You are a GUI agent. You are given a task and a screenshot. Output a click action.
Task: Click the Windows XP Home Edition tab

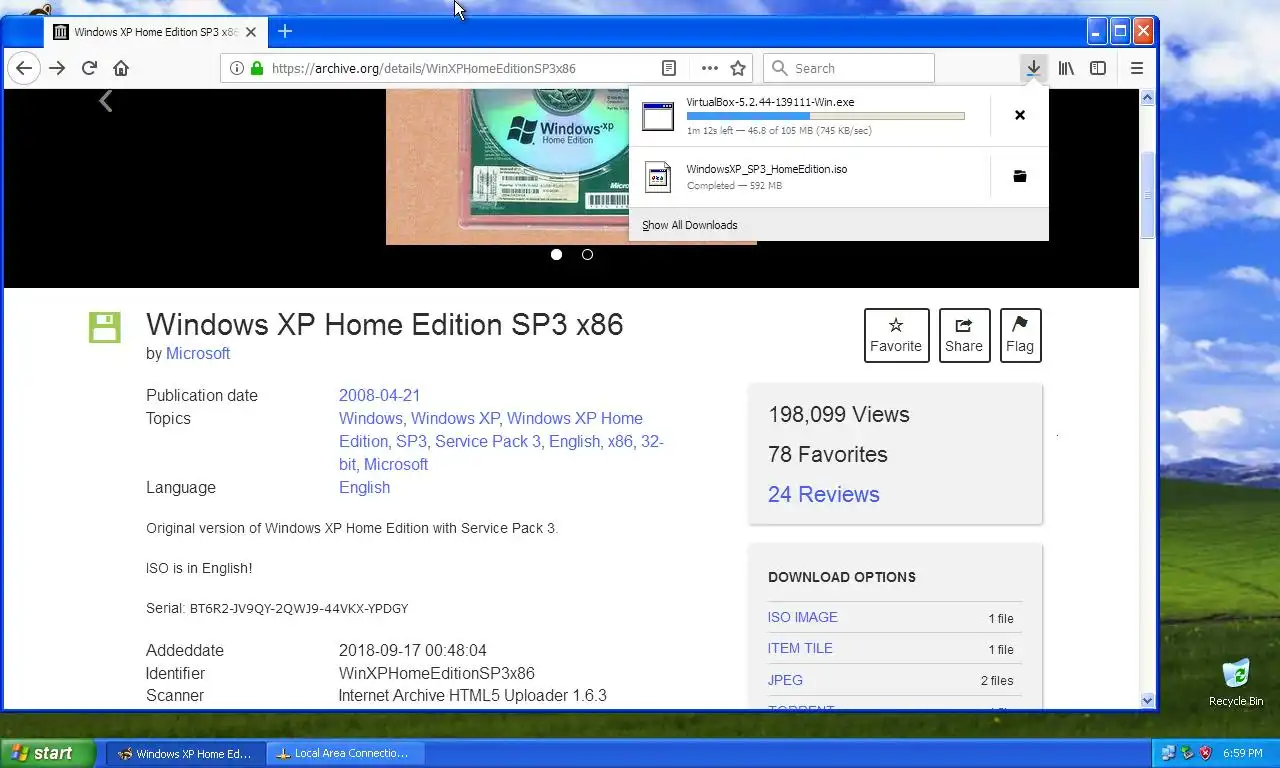(155, 32)
